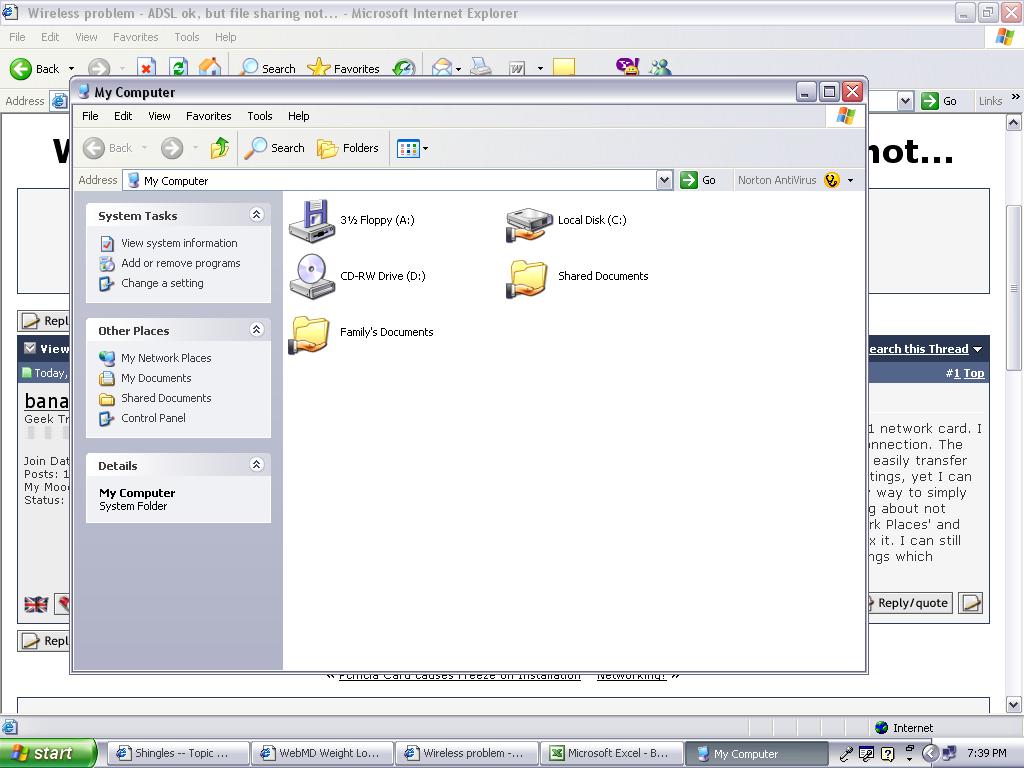Image resolution: width=1024 pixels, height=768 pixels.
Task: Open the 3½ Floppy (A:) drive icon
Action: click(x=311, y=220)
